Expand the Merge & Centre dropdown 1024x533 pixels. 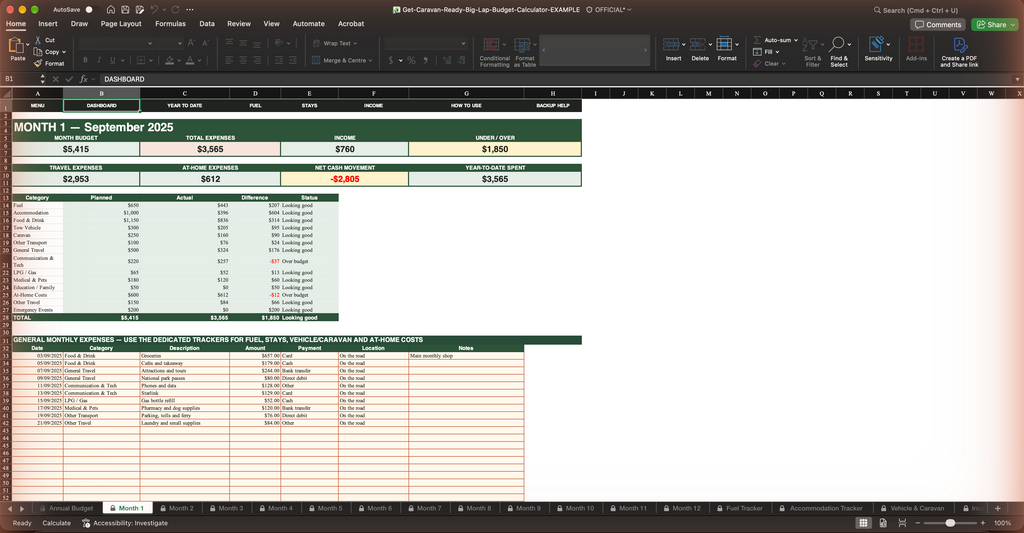(x=370, y=60)
